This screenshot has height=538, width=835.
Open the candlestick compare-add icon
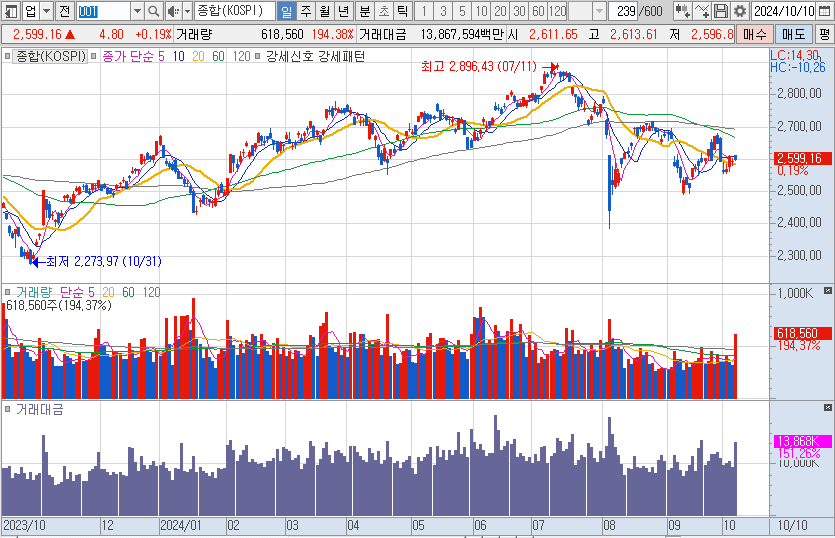(x=682, y=11)
